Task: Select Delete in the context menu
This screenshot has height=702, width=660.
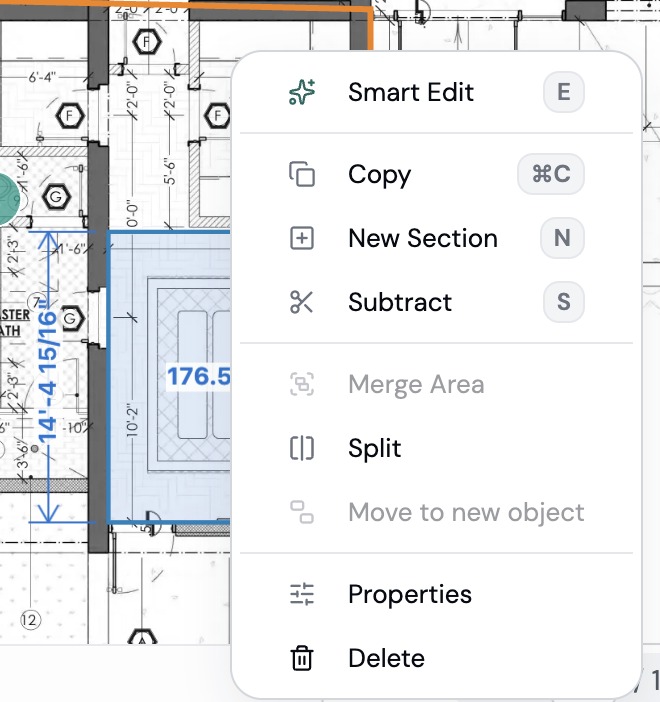Action: 436,658
